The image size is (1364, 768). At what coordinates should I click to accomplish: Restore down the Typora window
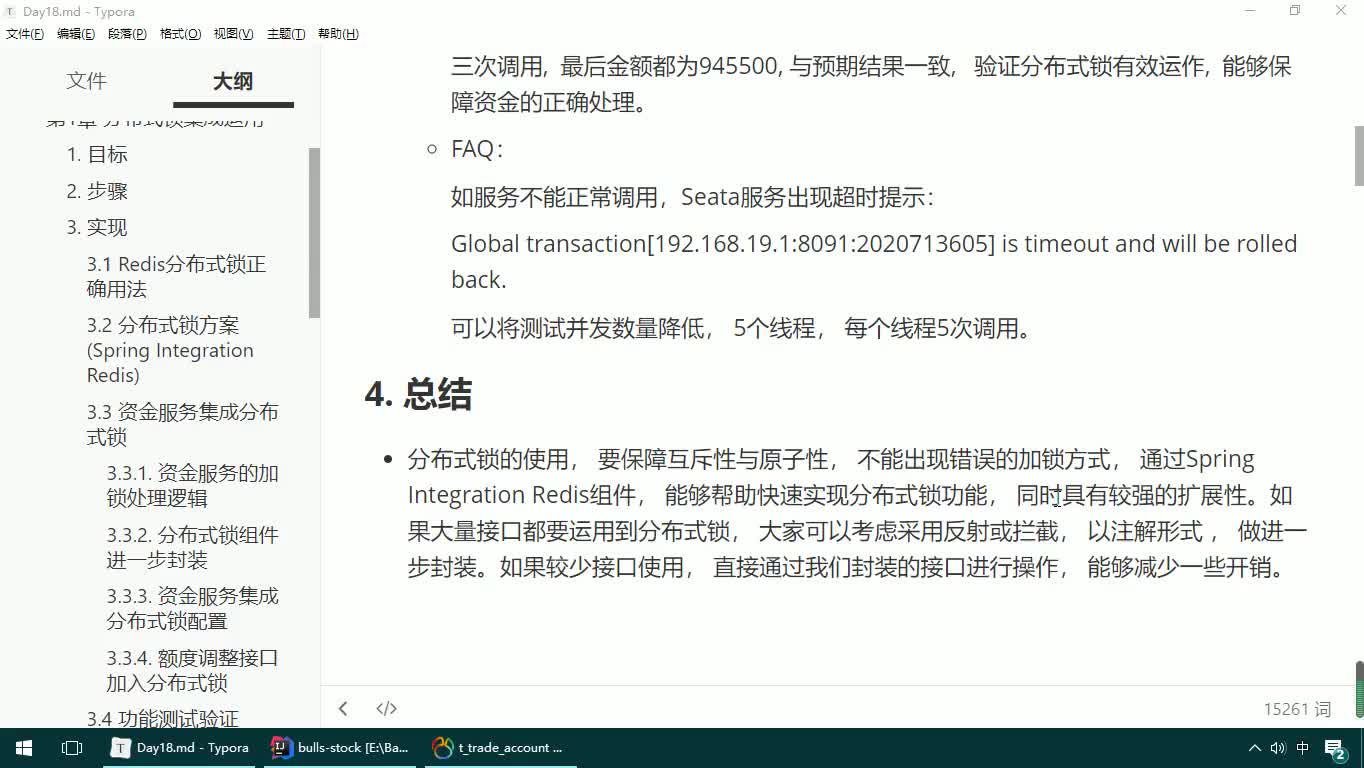pyautogui.click(x=1295, y=11)
